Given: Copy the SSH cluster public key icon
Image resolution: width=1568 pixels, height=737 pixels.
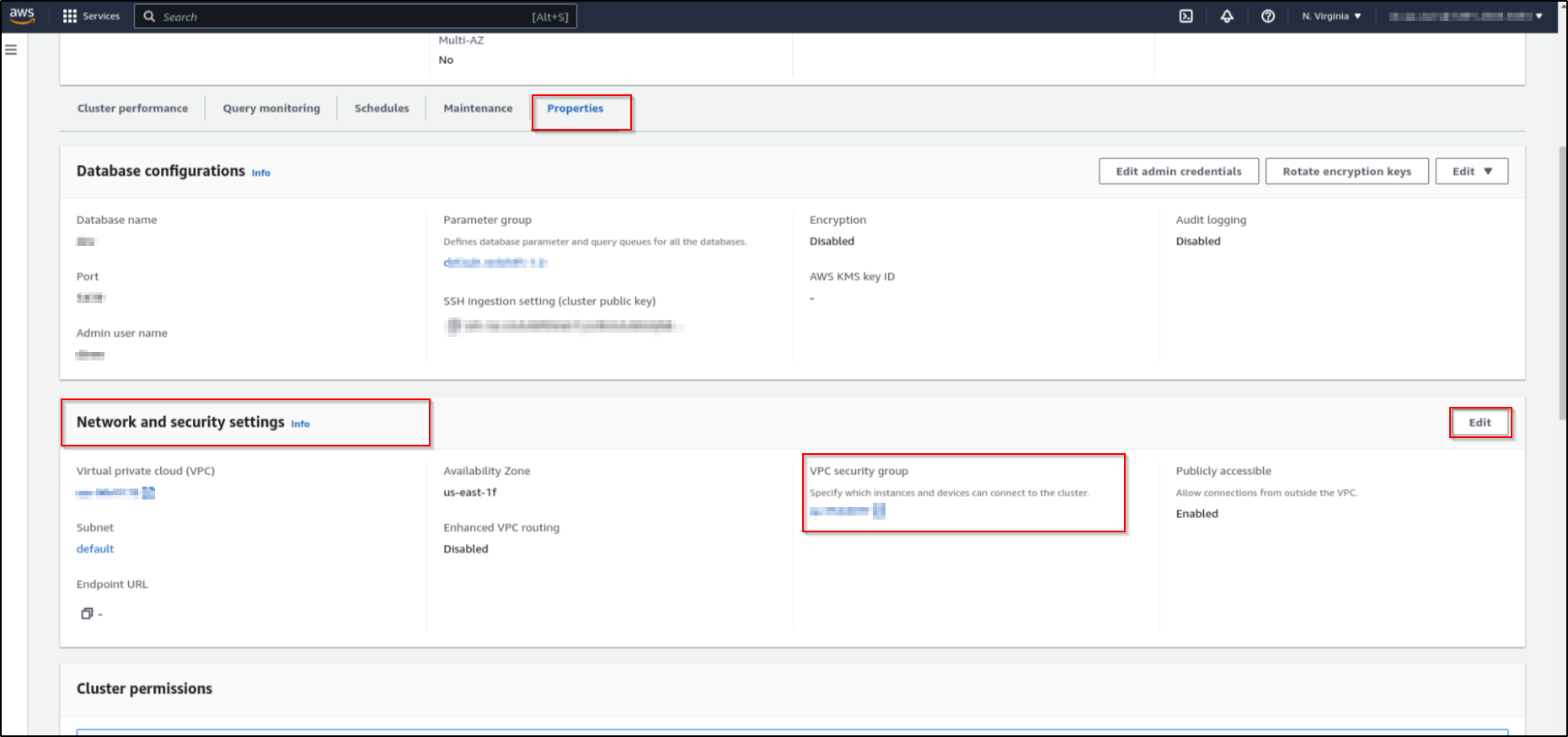Looking at the screenshot, I should (453, 326).
